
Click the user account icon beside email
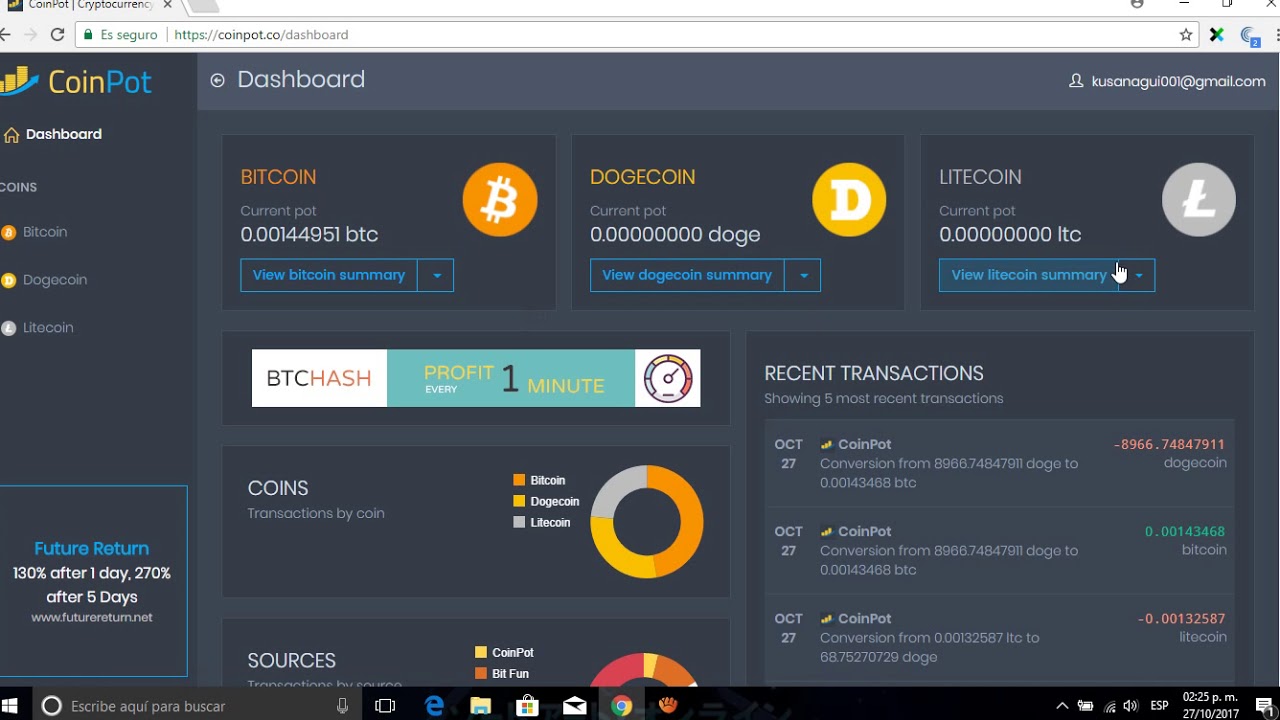pos(1076,81)
